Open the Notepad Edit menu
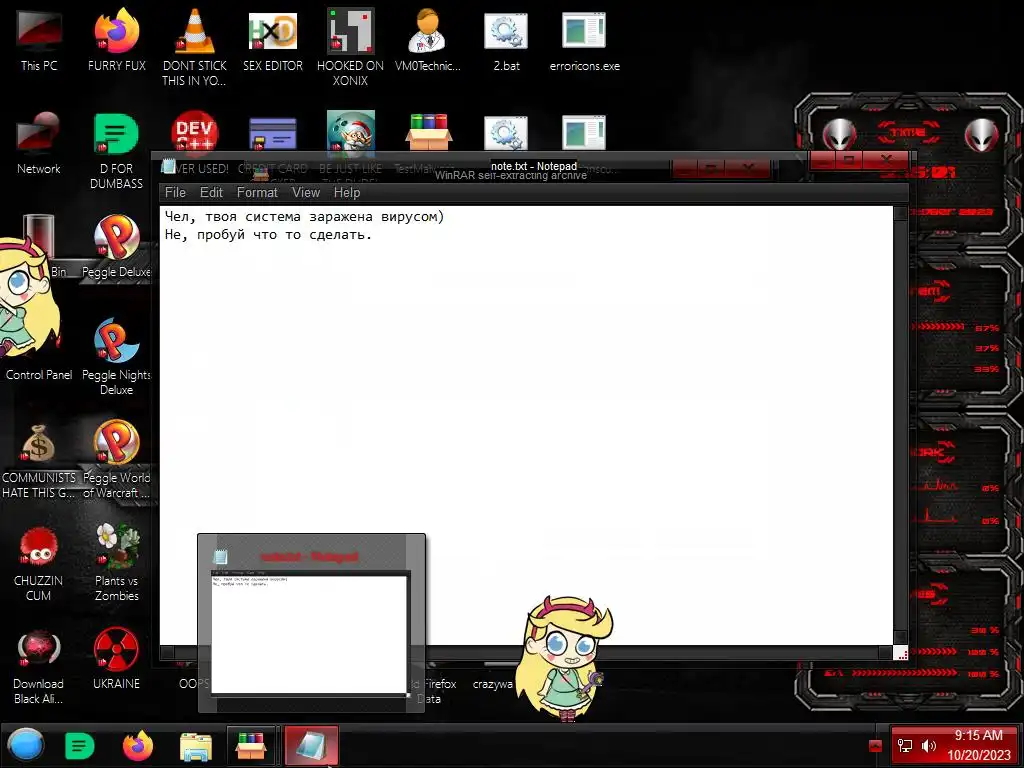1024x768 pixels. (x=211, y=193)
